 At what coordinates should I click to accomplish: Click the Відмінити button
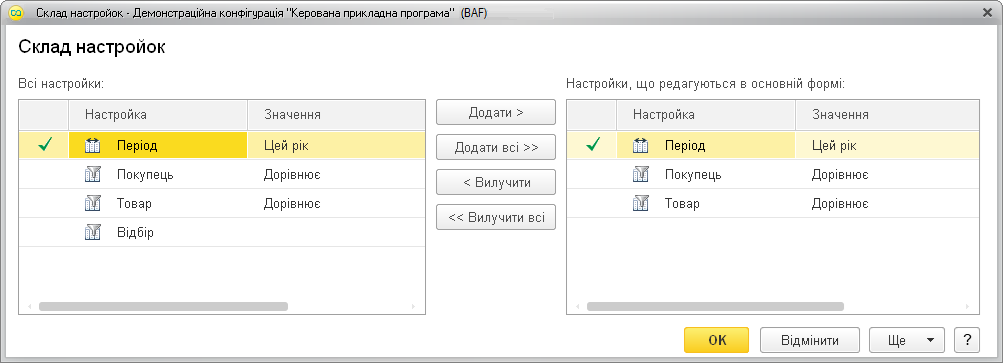coord(810,340)
